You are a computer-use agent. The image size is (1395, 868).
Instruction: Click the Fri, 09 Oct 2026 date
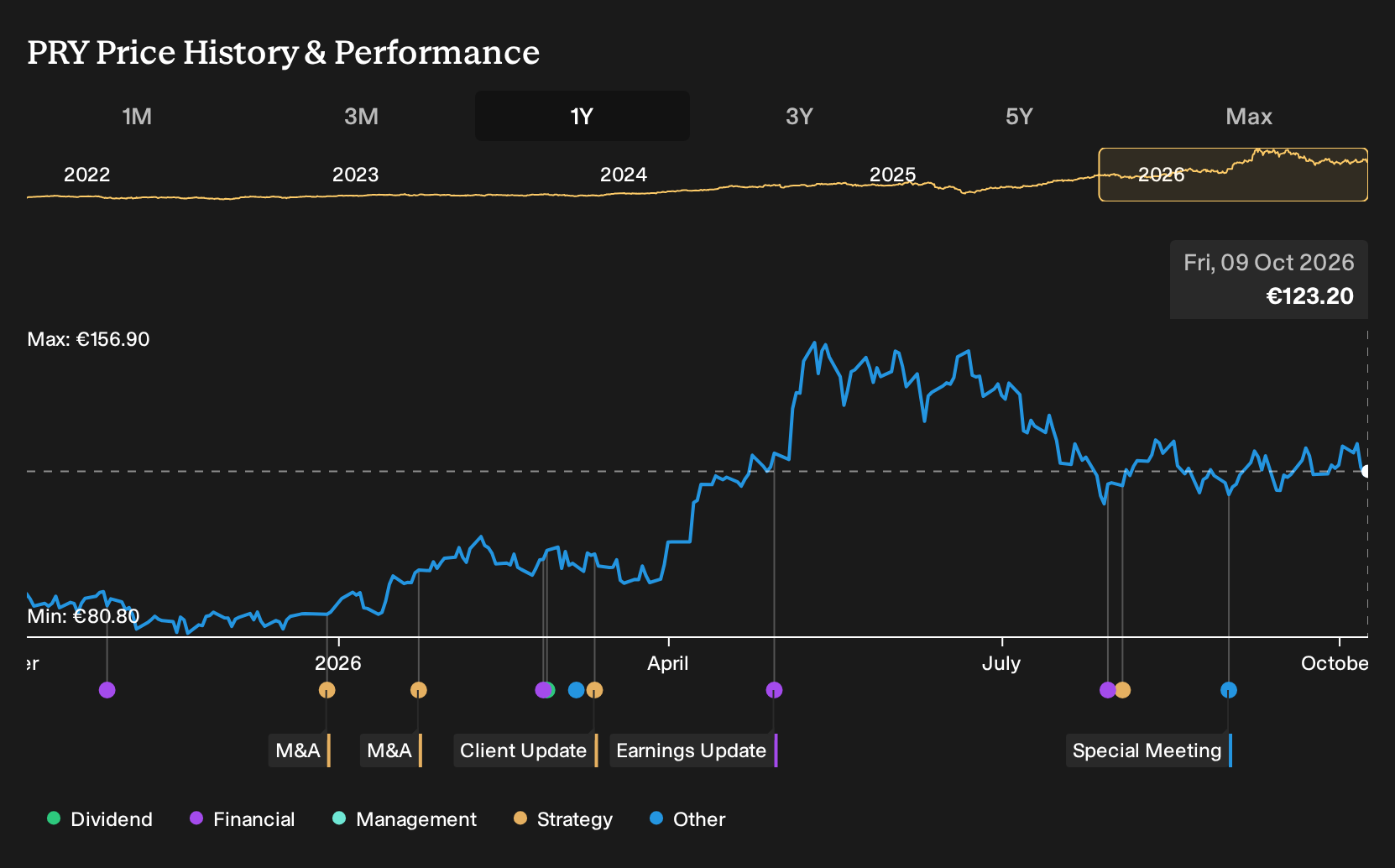[1269, 263]
